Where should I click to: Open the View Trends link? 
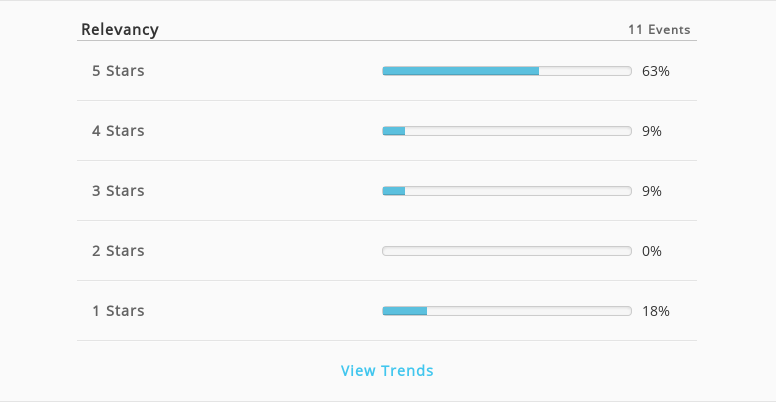tap(387, 370)
